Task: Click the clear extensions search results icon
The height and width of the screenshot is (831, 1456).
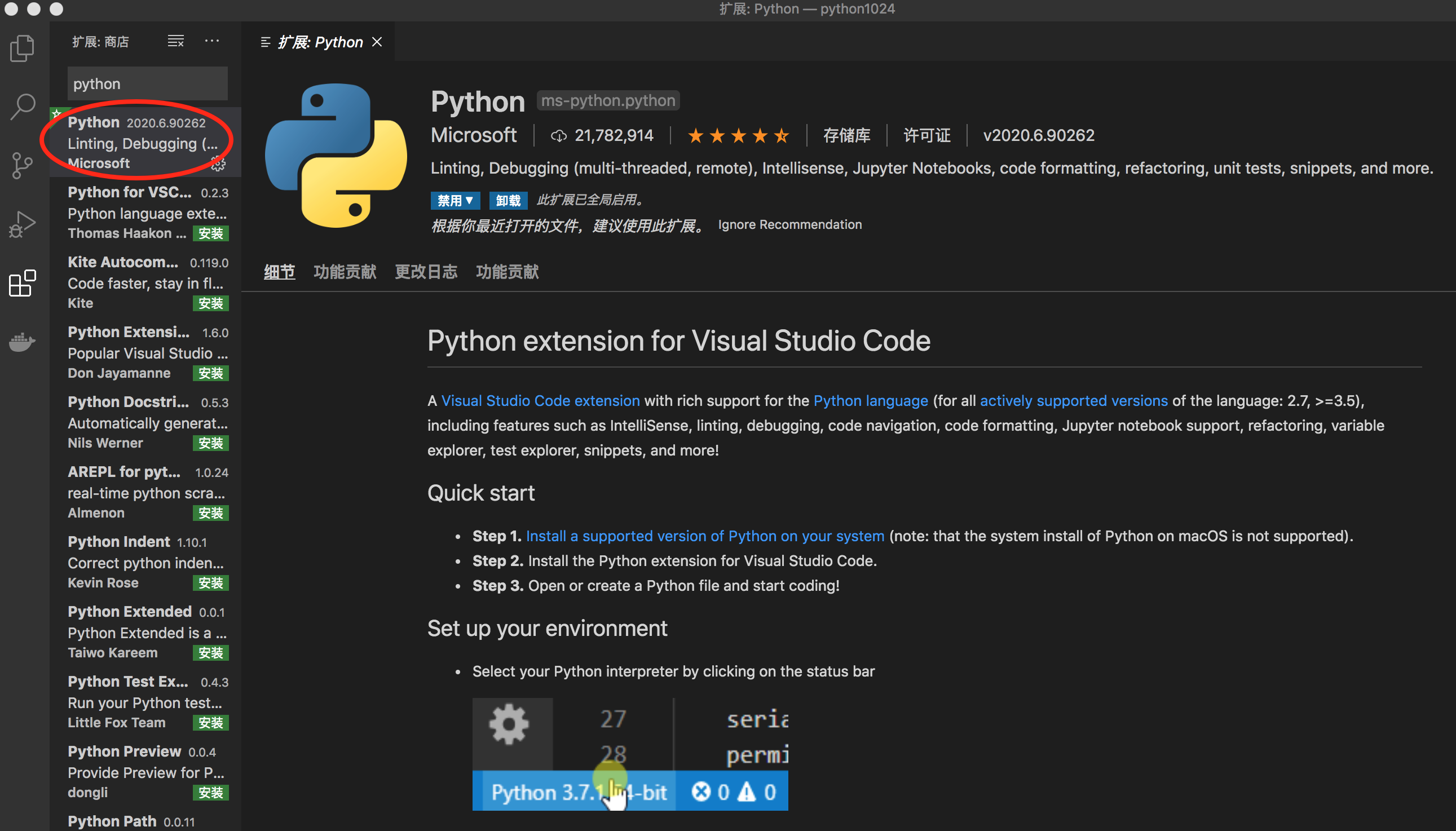Action: 175,41
